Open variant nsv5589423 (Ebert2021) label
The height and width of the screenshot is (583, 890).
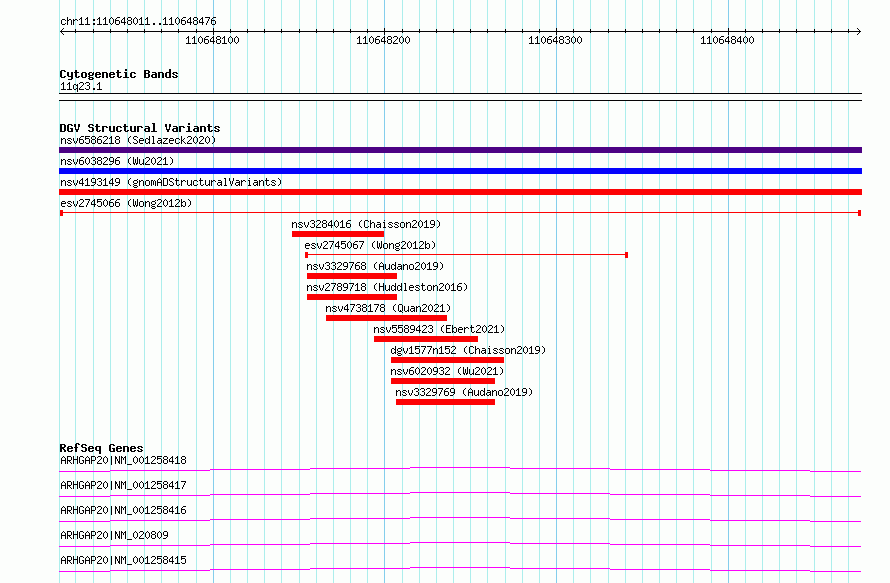(439, 329)
